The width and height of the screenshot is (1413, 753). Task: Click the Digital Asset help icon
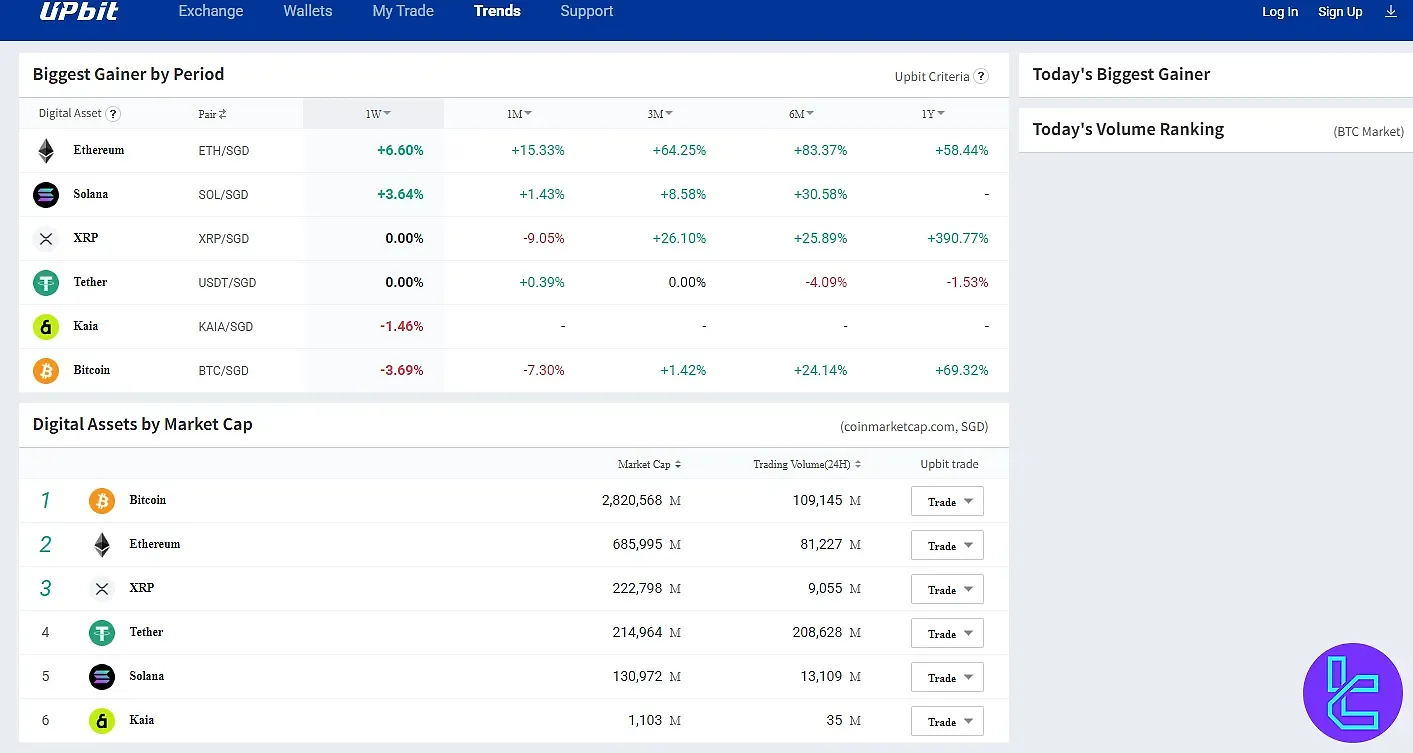pos(113,113)
